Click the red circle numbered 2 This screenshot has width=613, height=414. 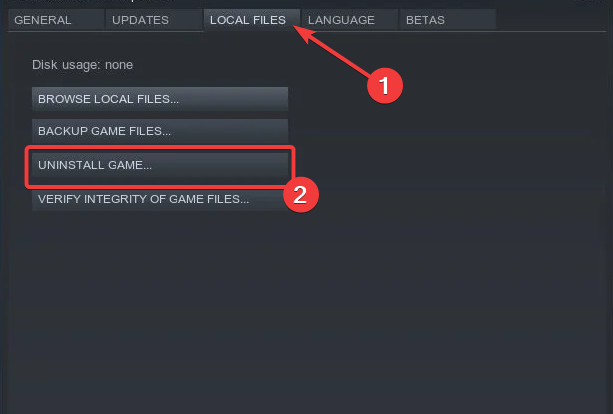(301, 194)
